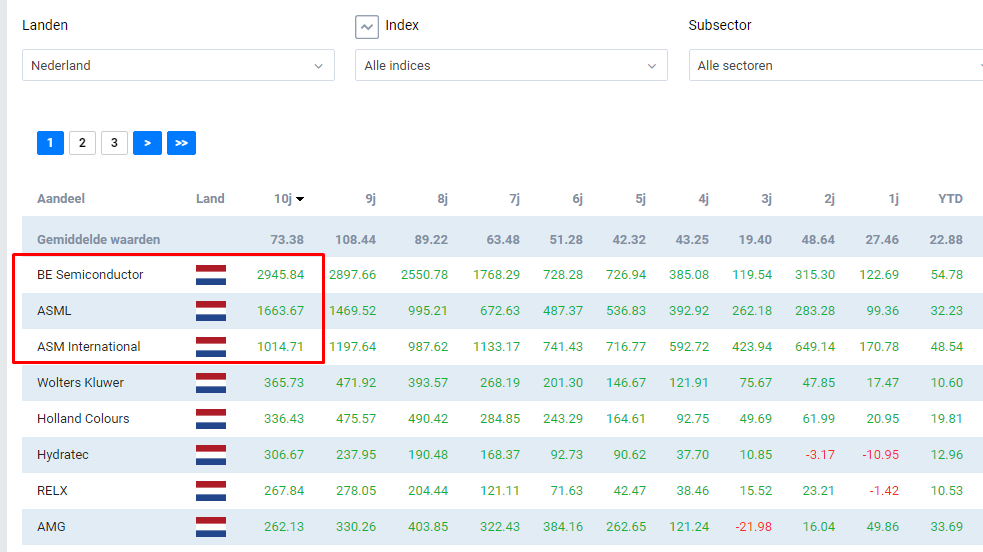Open the Index dropdown showing Alle indices

coord(511,65)
